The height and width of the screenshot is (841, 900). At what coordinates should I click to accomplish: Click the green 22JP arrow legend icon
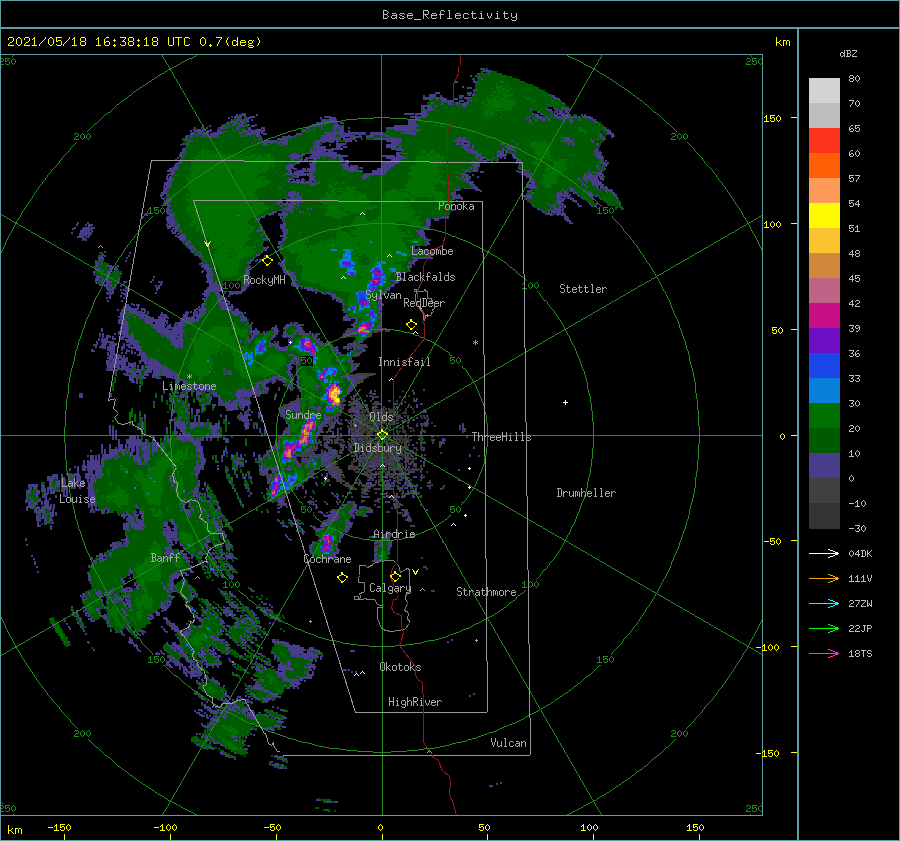(824, 629)
